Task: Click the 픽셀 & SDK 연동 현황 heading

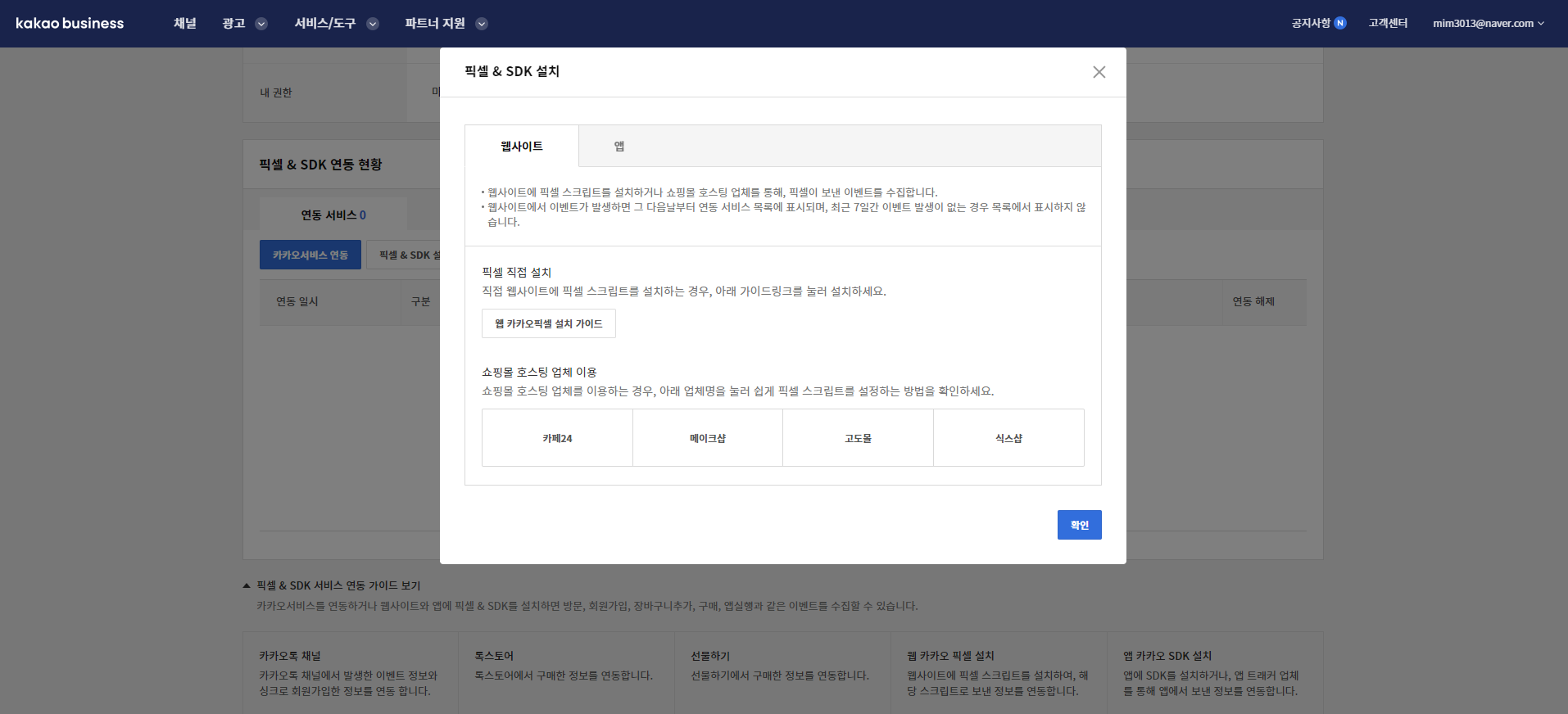Action: [320, 165]
